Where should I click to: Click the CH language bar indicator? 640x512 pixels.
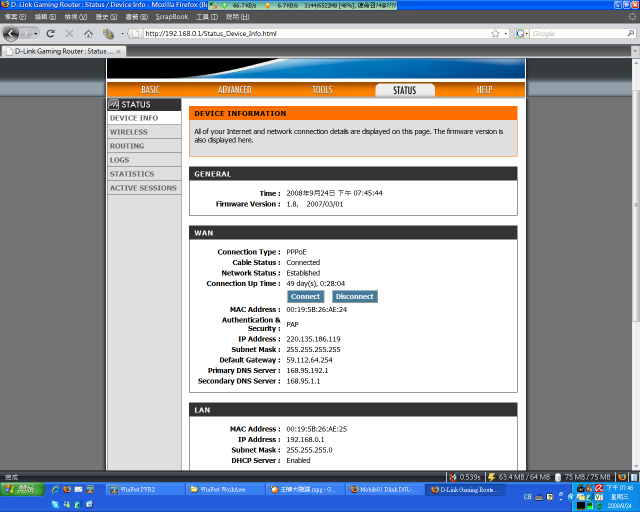pos(527,497)
